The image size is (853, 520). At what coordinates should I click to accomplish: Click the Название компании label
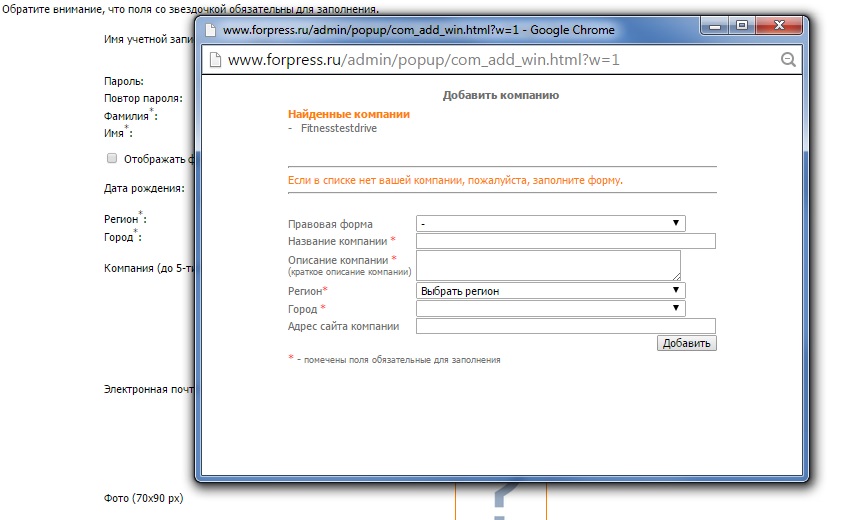click(x=337, y=241)
